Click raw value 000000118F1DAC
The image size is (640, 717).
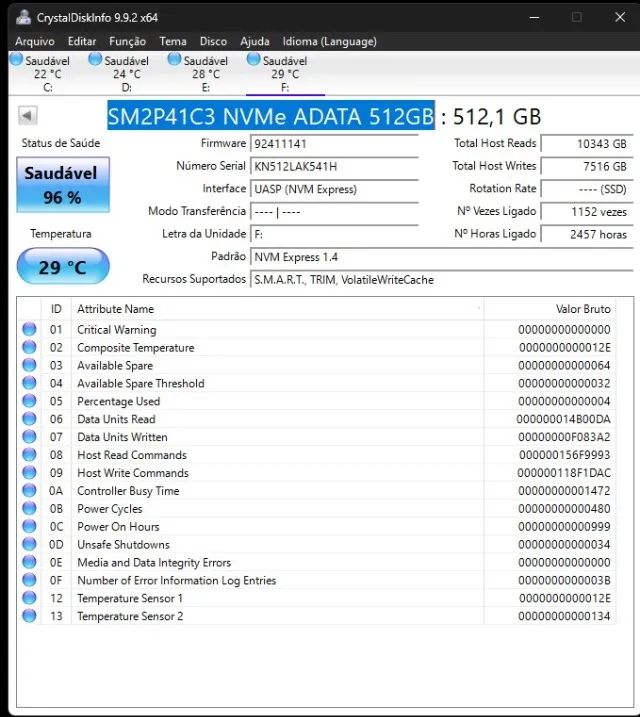coord(564,472)
